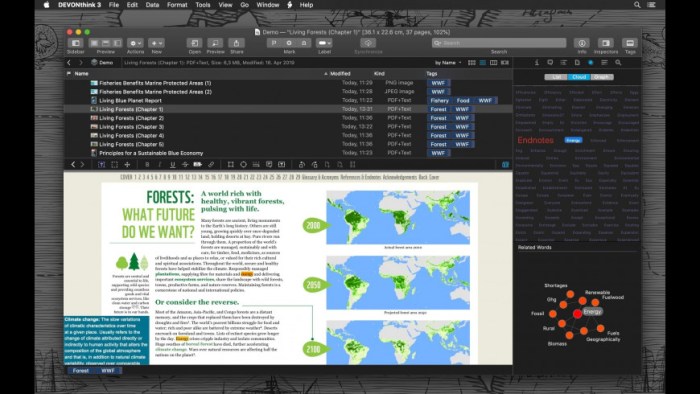Select the Living Forests (Chapter 3) row
This screenshot has height=394, width=700.
pyautogui.click(x=288, y=127)
